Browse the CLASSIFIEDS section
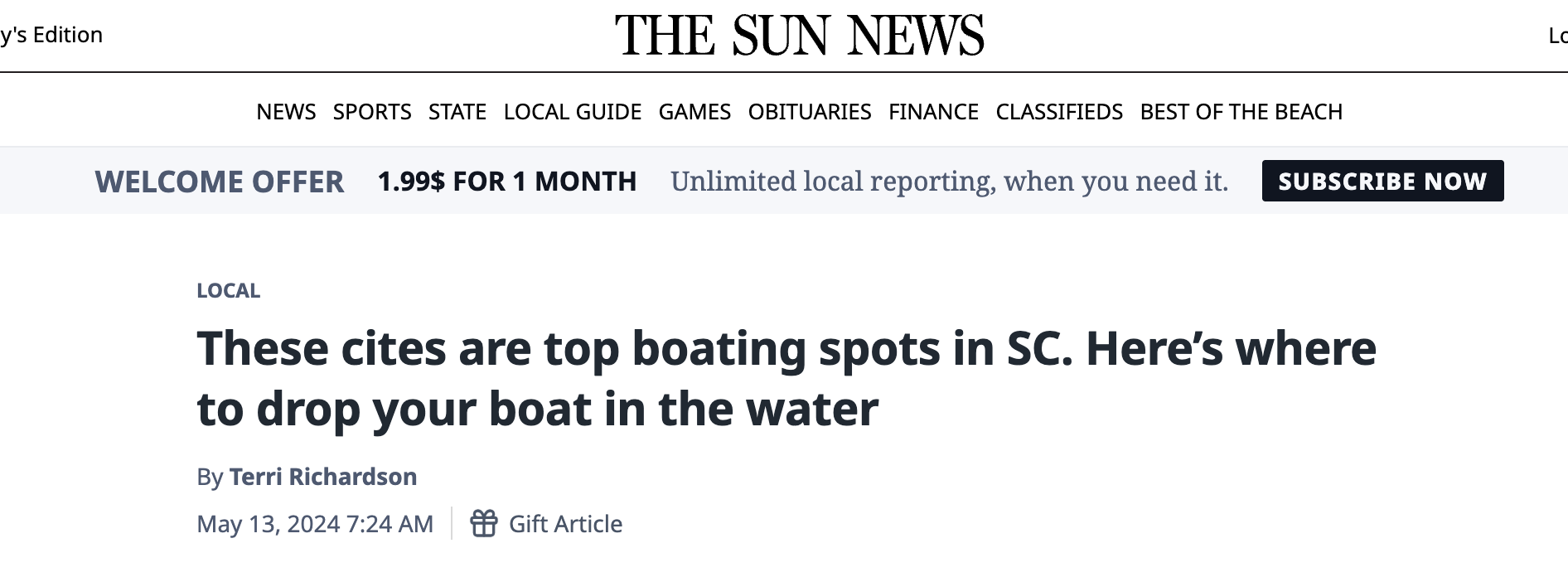 pos(1059,112)
